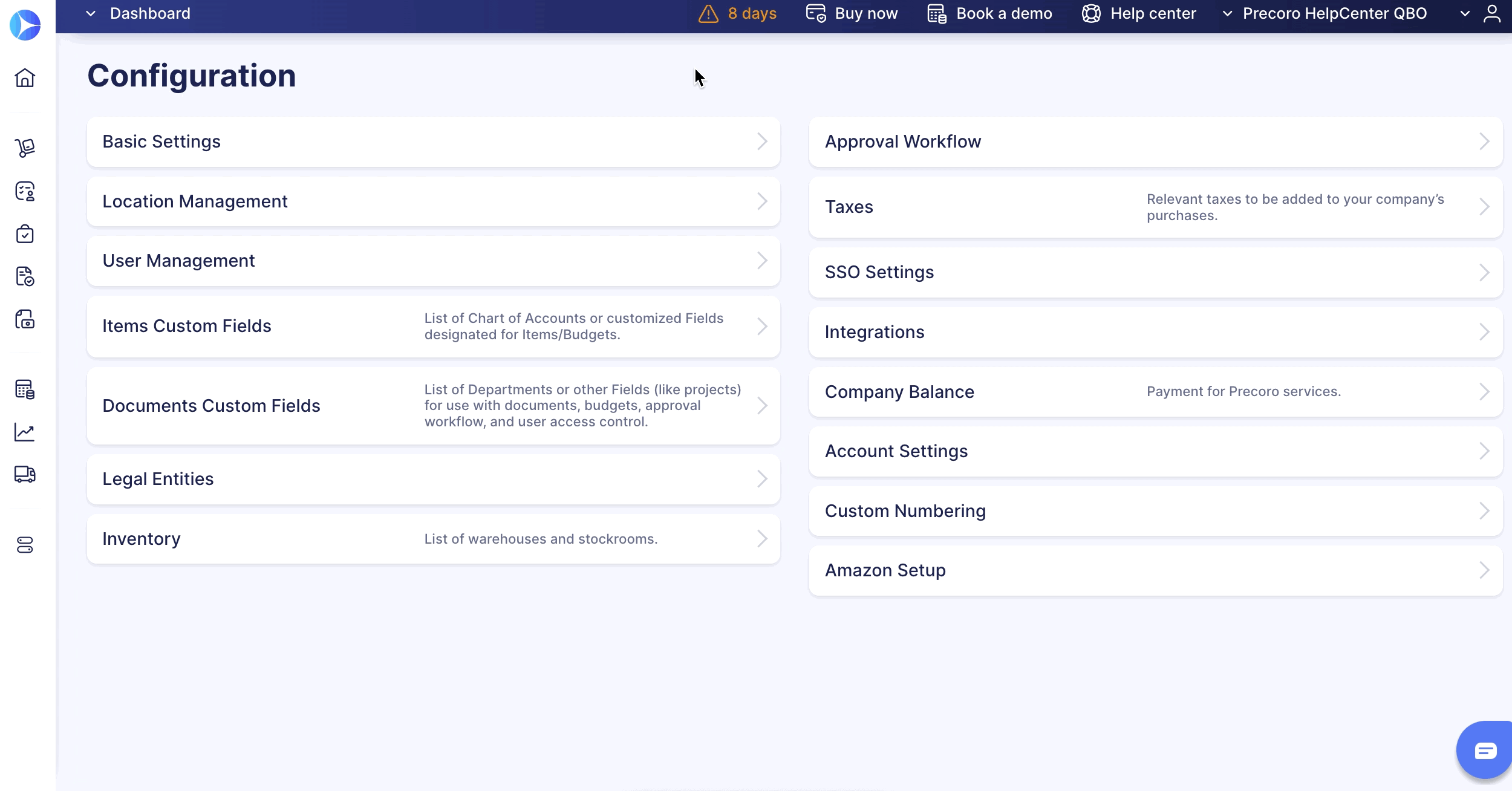The width and height of the screenshot is (1512, 791).
Task: Click 'List of warehouses and stockrooms.' description
Action: click(x=541, y=539)
